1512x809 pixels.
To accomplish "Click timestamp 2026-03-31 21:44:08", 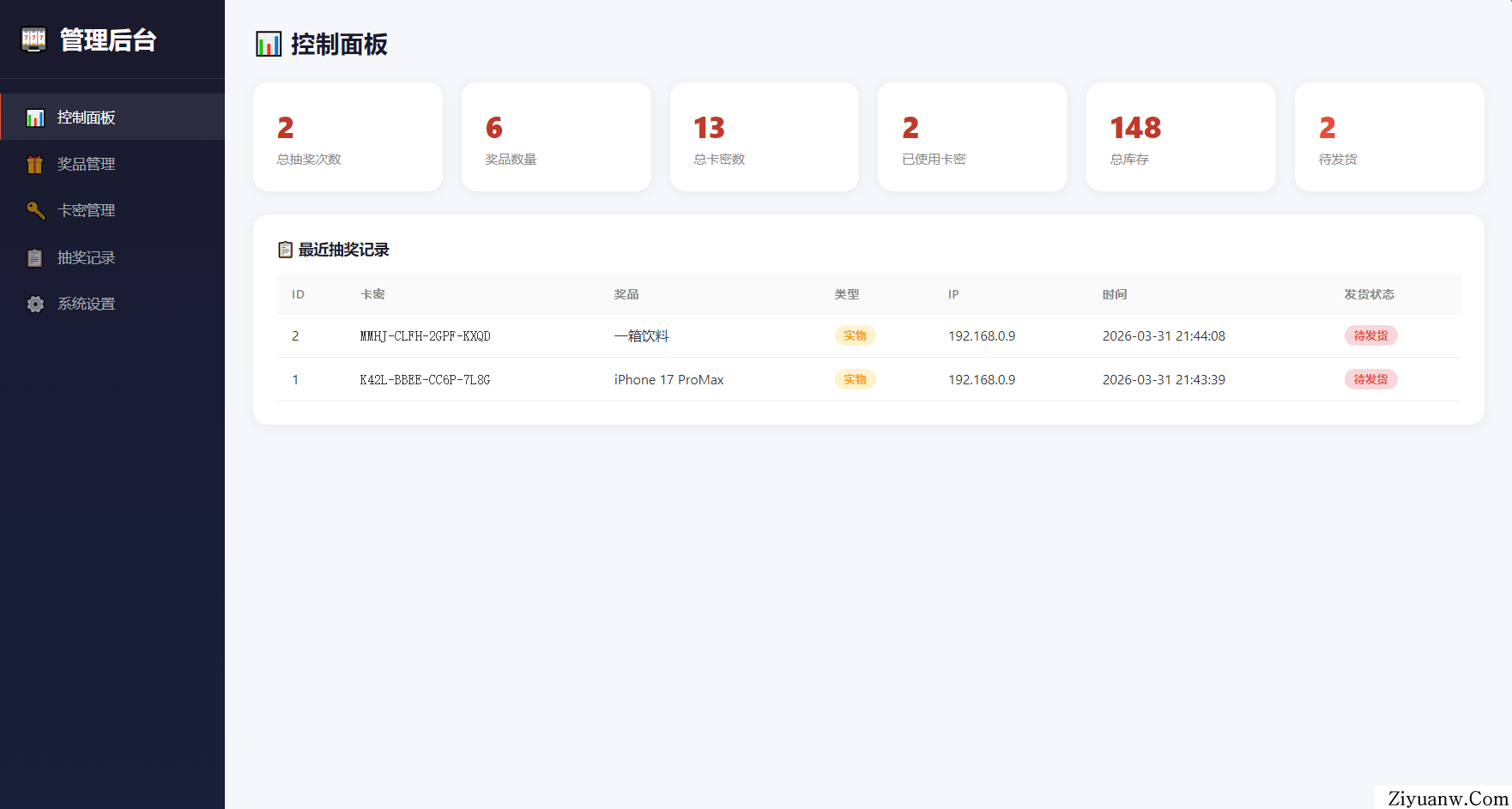I will click(x=1164, y=336).
